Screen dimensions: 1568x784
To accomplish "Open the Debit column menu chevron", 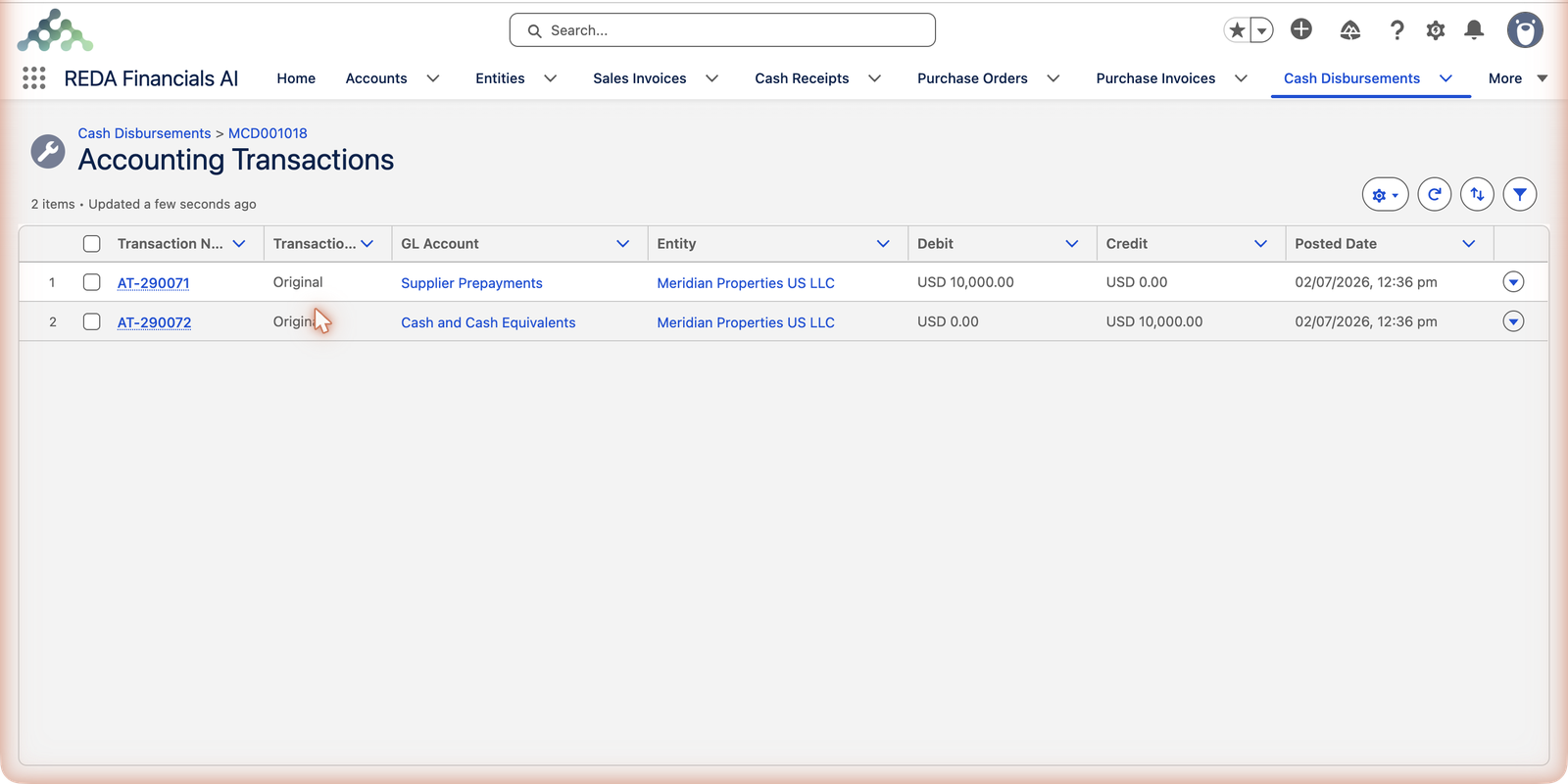I will pyautogui.click(x=1072, y=244).
